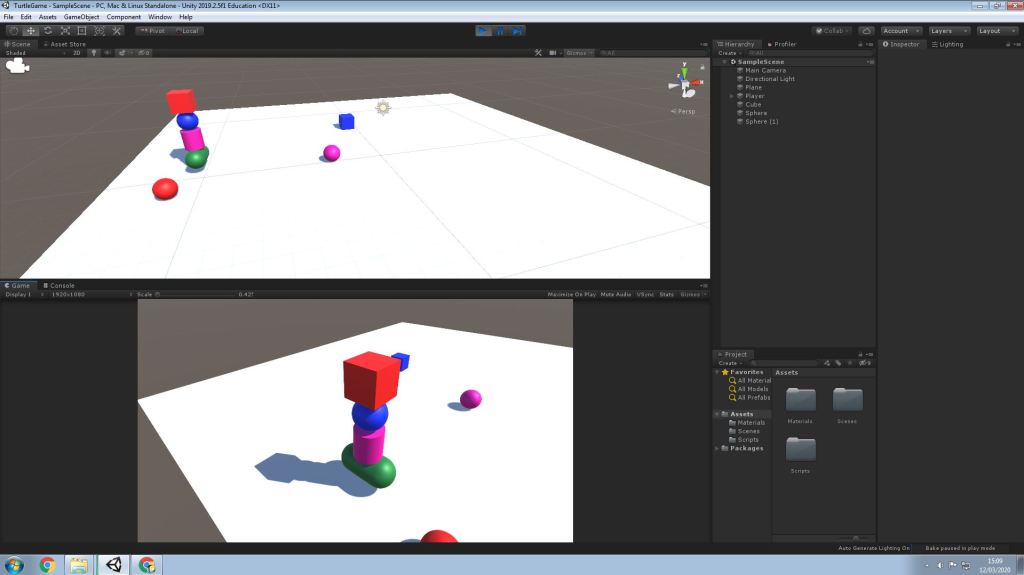
Task: Open the Scripts folder in Assets
Action: pyautogui.click(x=800, y=451)
